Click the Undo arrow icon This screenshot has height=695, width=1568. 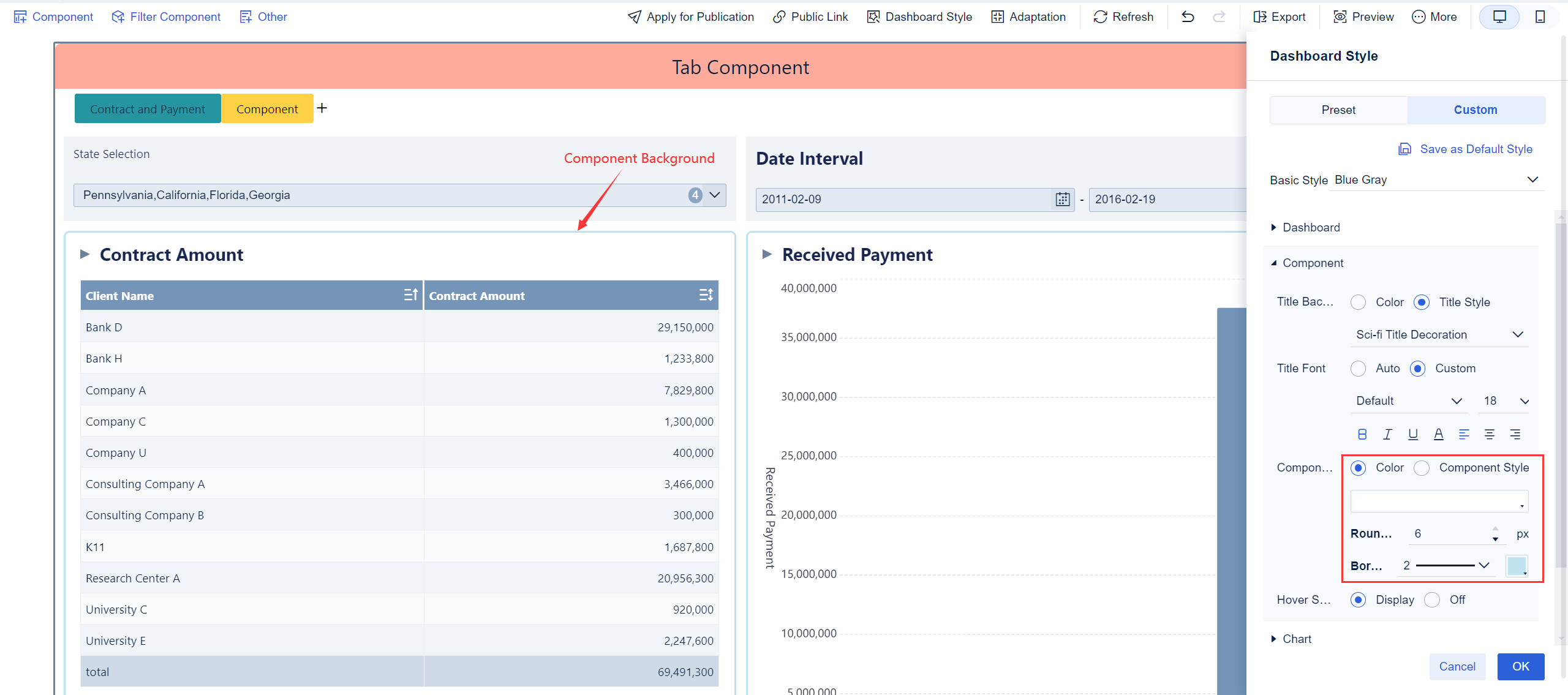point(1188,17)
